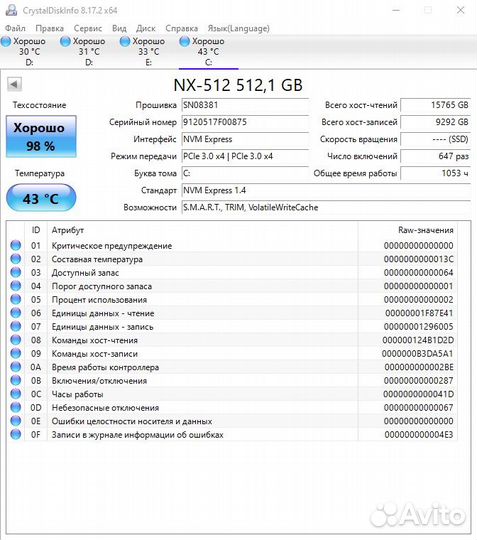The height and width of the screenshot is (540, 477).
Task: Open the Вид menu
Action: coord(119,28)
